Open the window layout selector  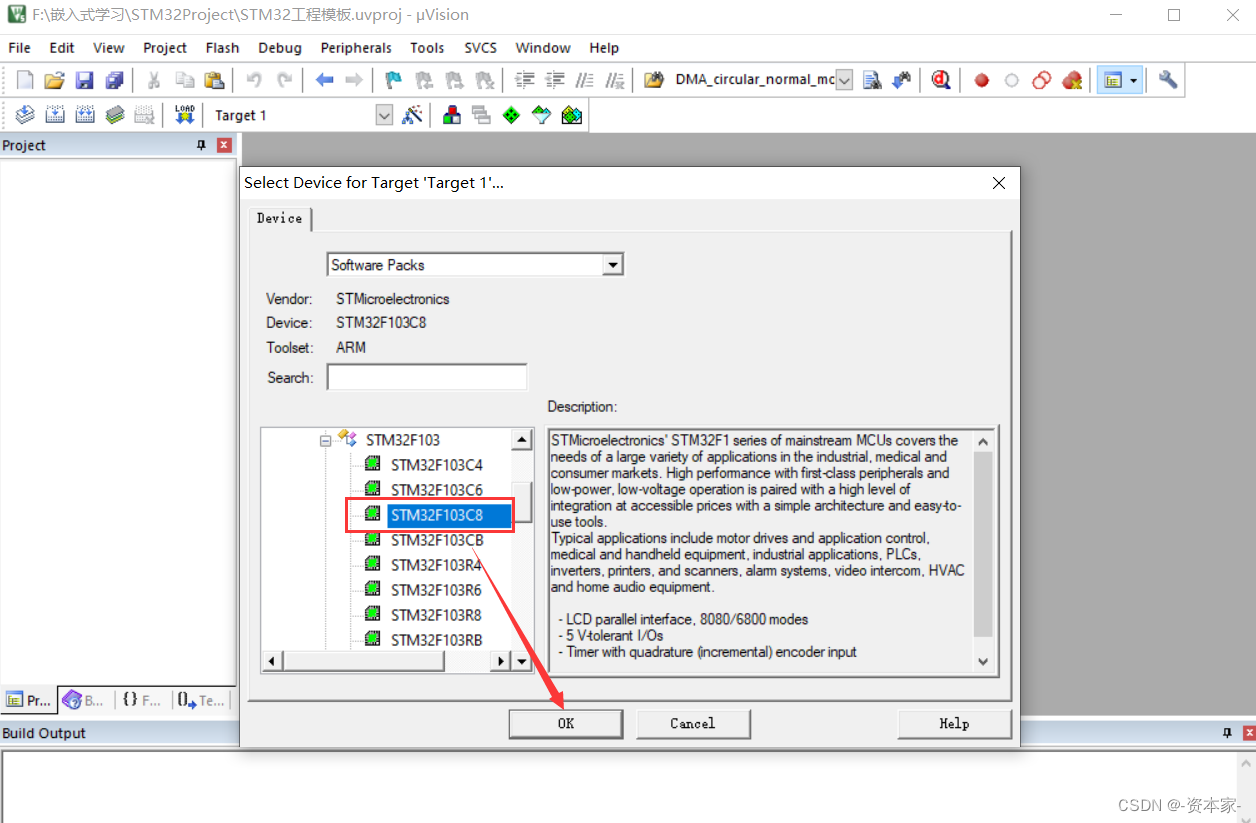coord(1111,80)
